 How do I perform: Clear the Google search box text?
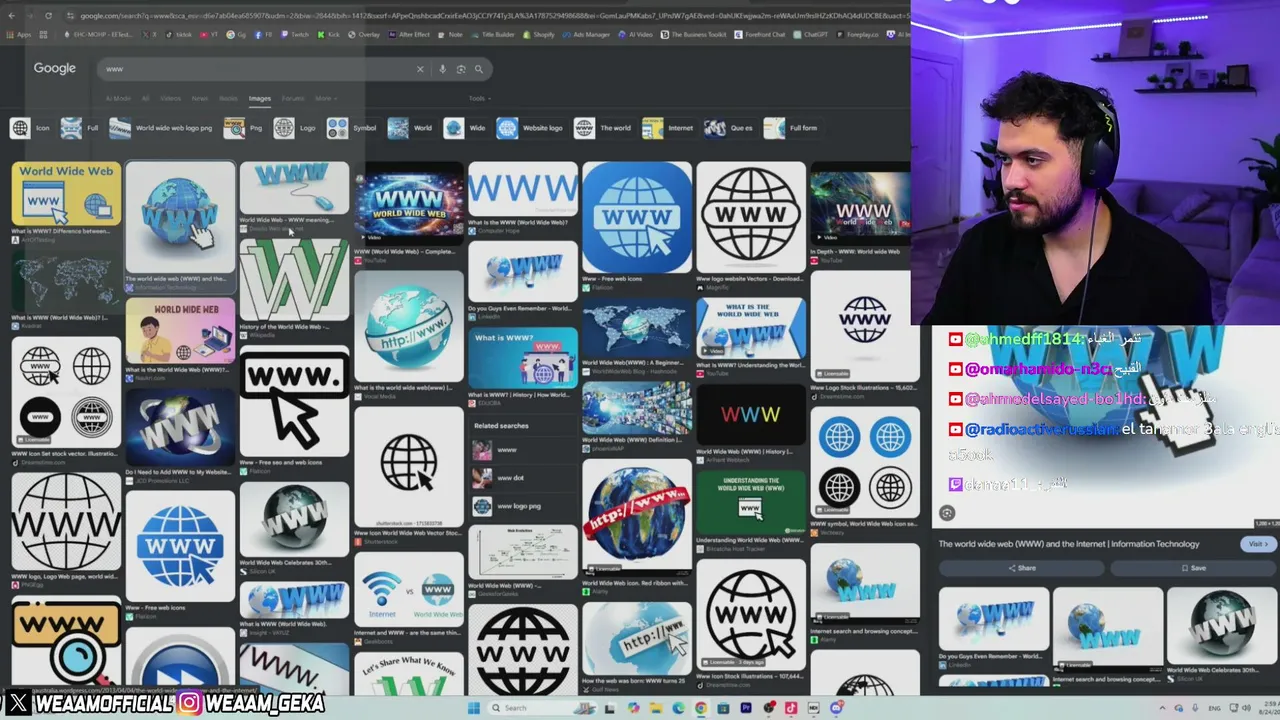pos(420,69)
